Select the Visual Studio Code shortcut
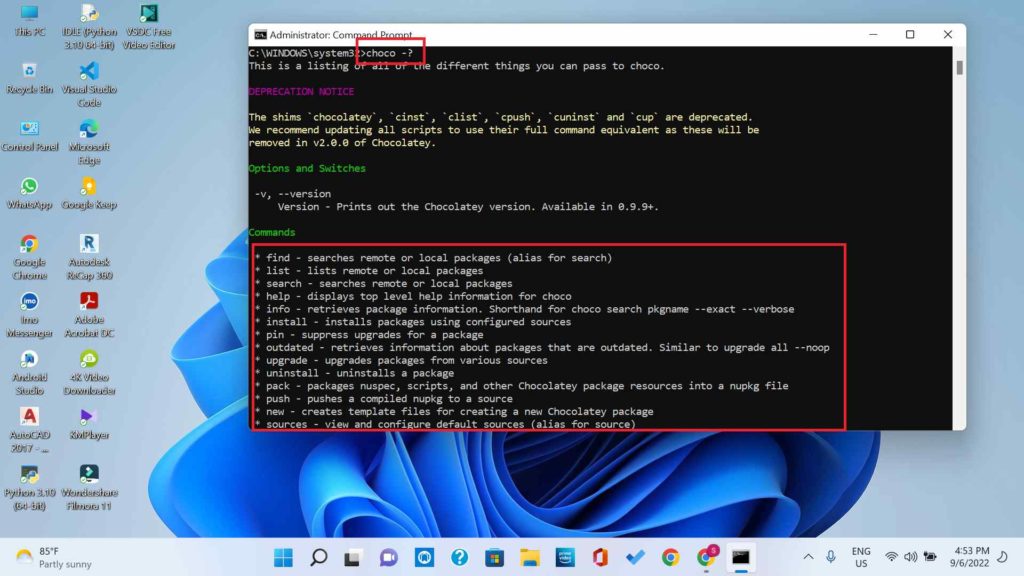 89,84
